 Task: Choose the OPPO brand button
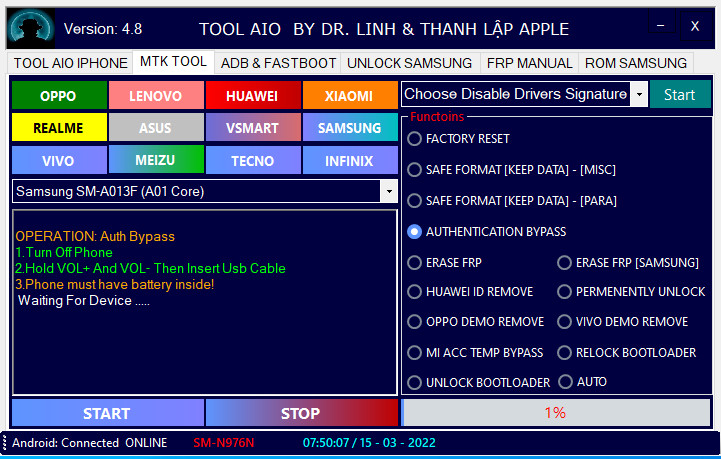(59, 95)
